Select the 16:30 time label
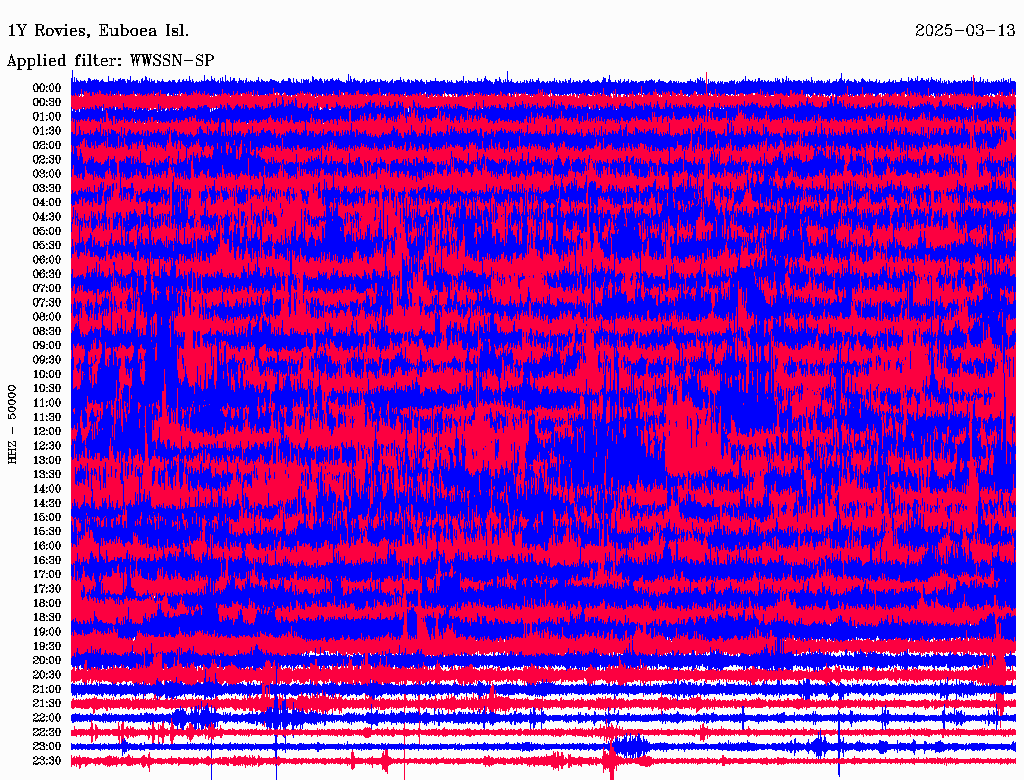 [x=47, y=561]
